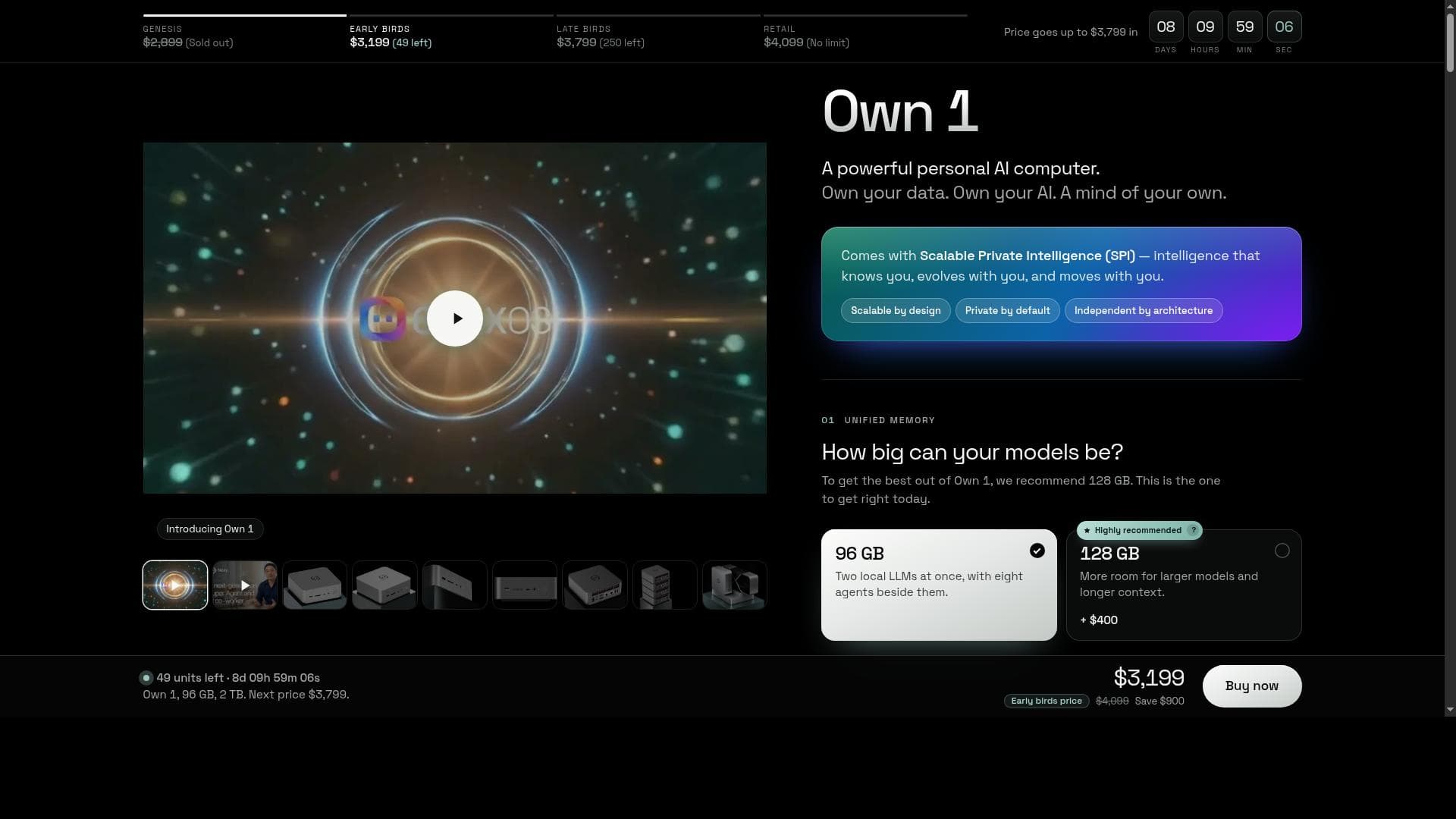Play the Own 1 intro video
1456x819 pixels.
point(455,318)
